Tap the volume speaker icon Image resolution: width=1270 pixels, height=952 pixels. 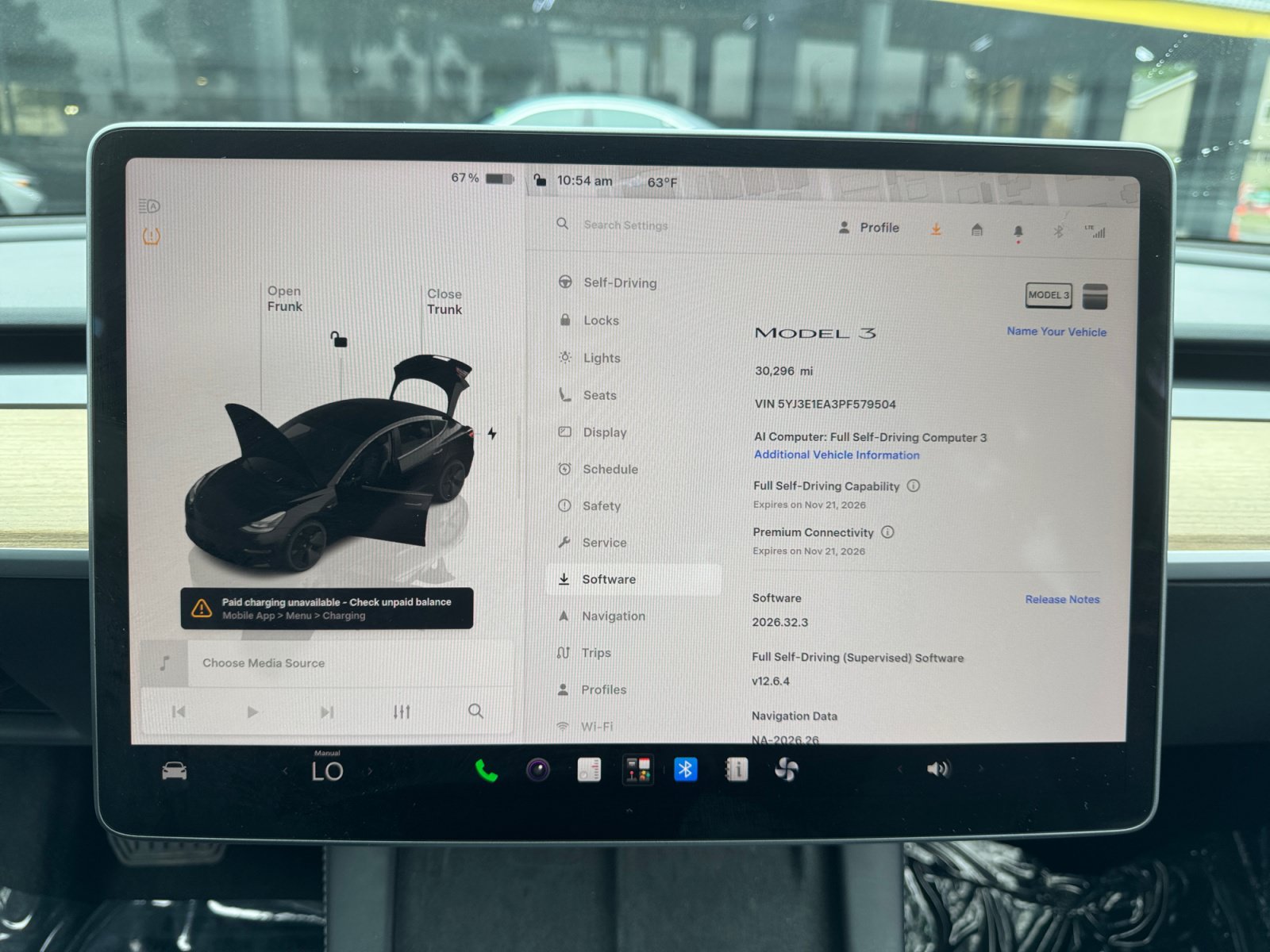[937, 769]
